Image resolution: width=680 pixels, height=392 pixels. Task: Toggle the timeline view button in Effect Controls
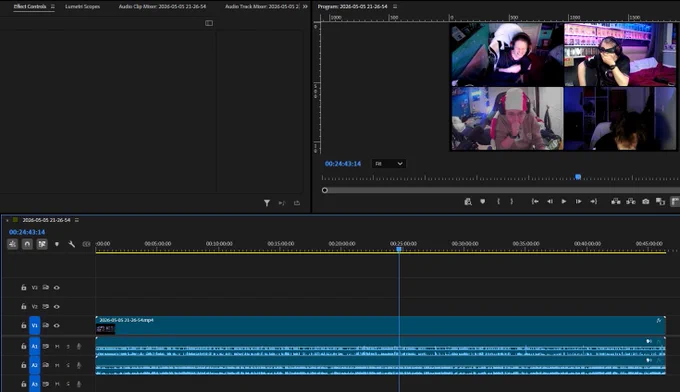coord(209,23)
